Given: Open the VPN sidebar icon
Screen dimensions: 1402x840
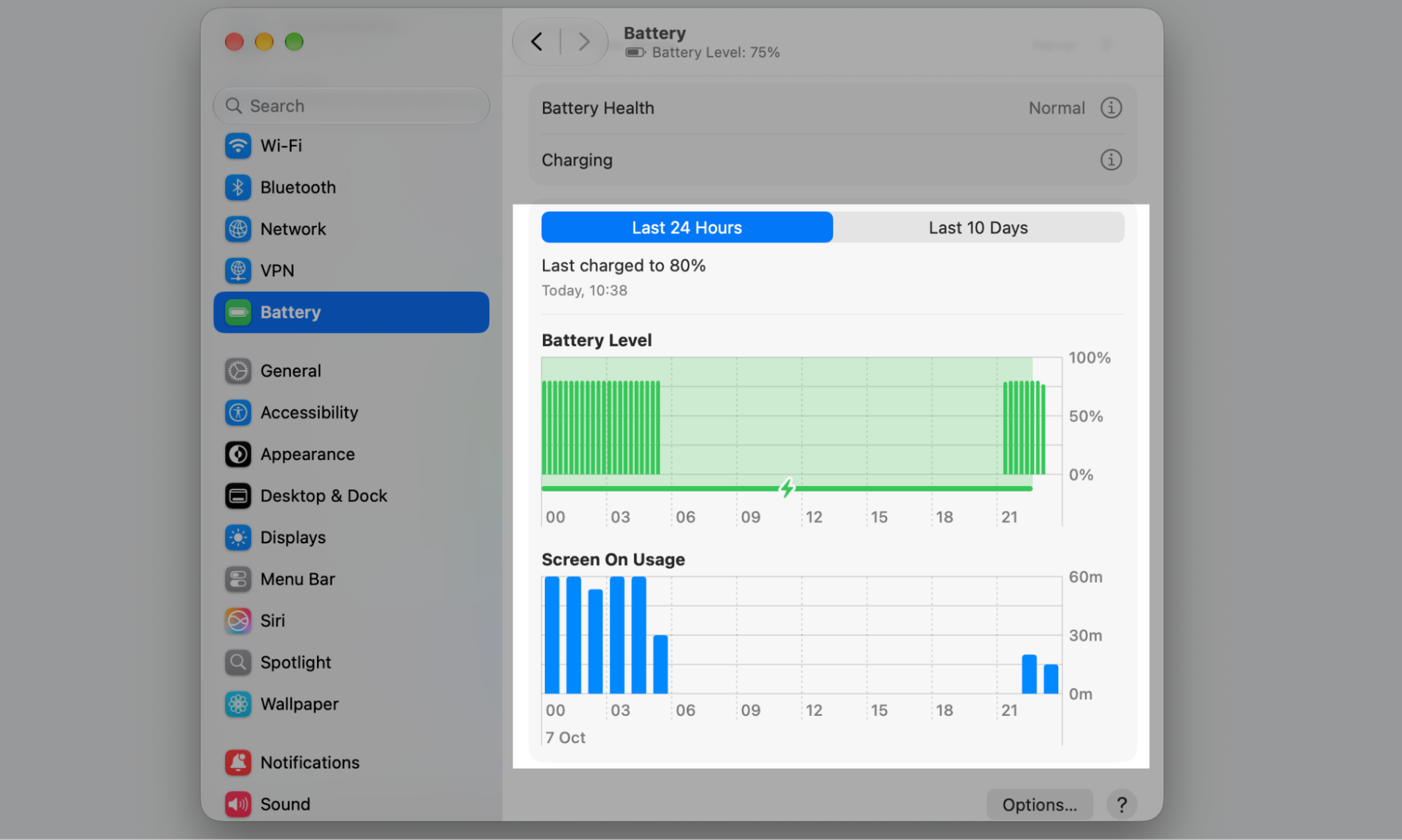Looking at the screenshot, I should [x=238, y=271].
